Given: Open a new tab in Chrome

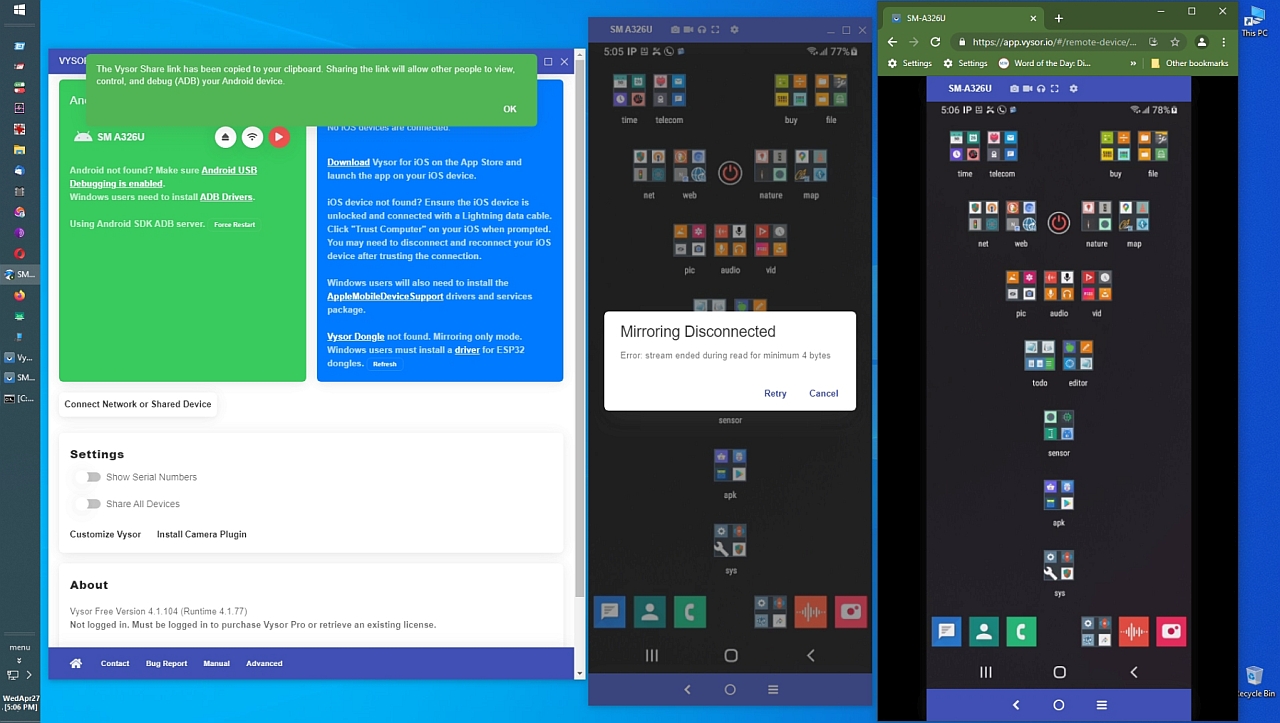Looking at the screenshot, I should (x=1058, y=18).
